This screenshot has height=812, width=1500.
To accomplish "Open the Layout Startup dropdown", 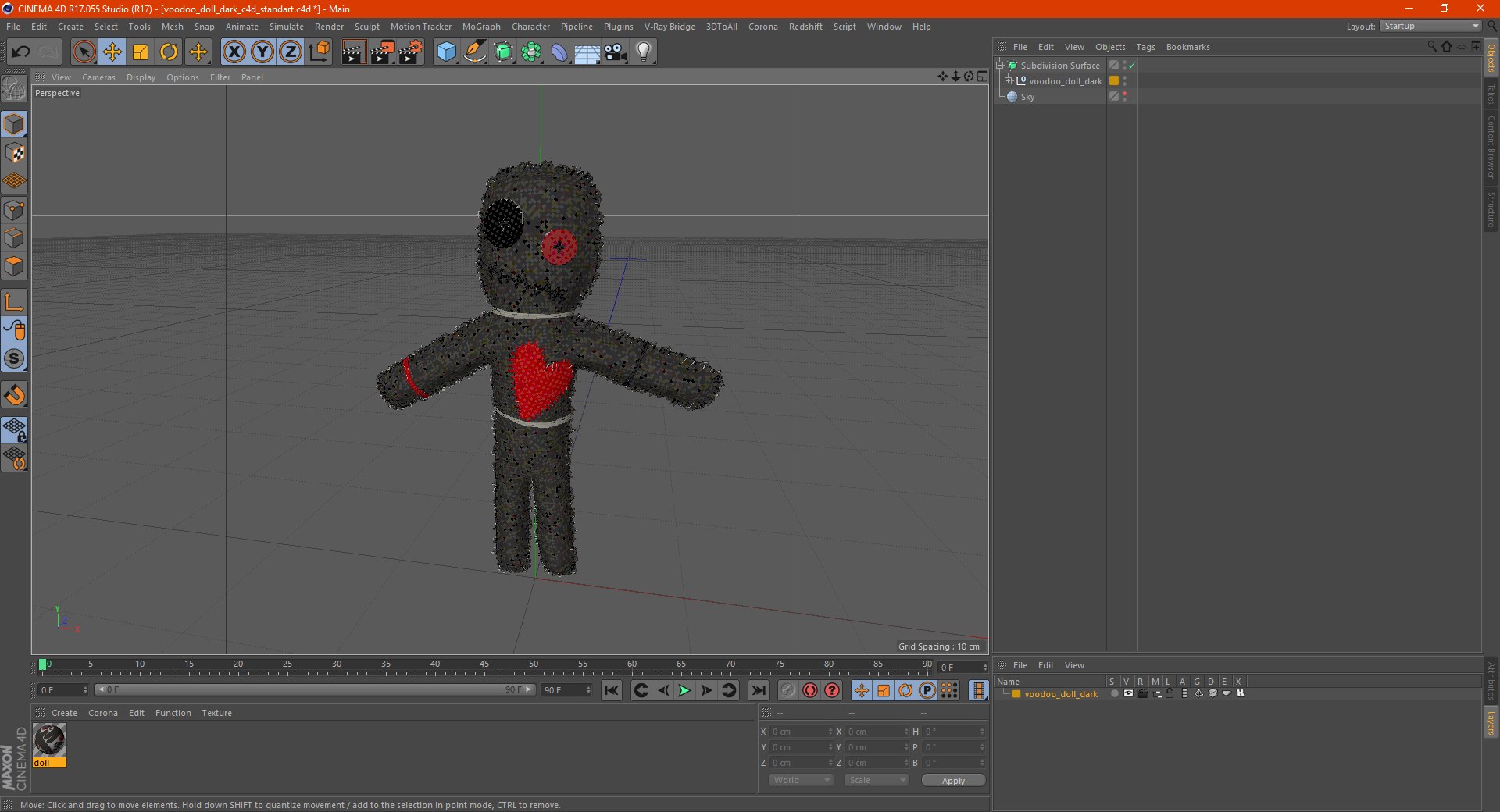I will [x=1430, y=26].
